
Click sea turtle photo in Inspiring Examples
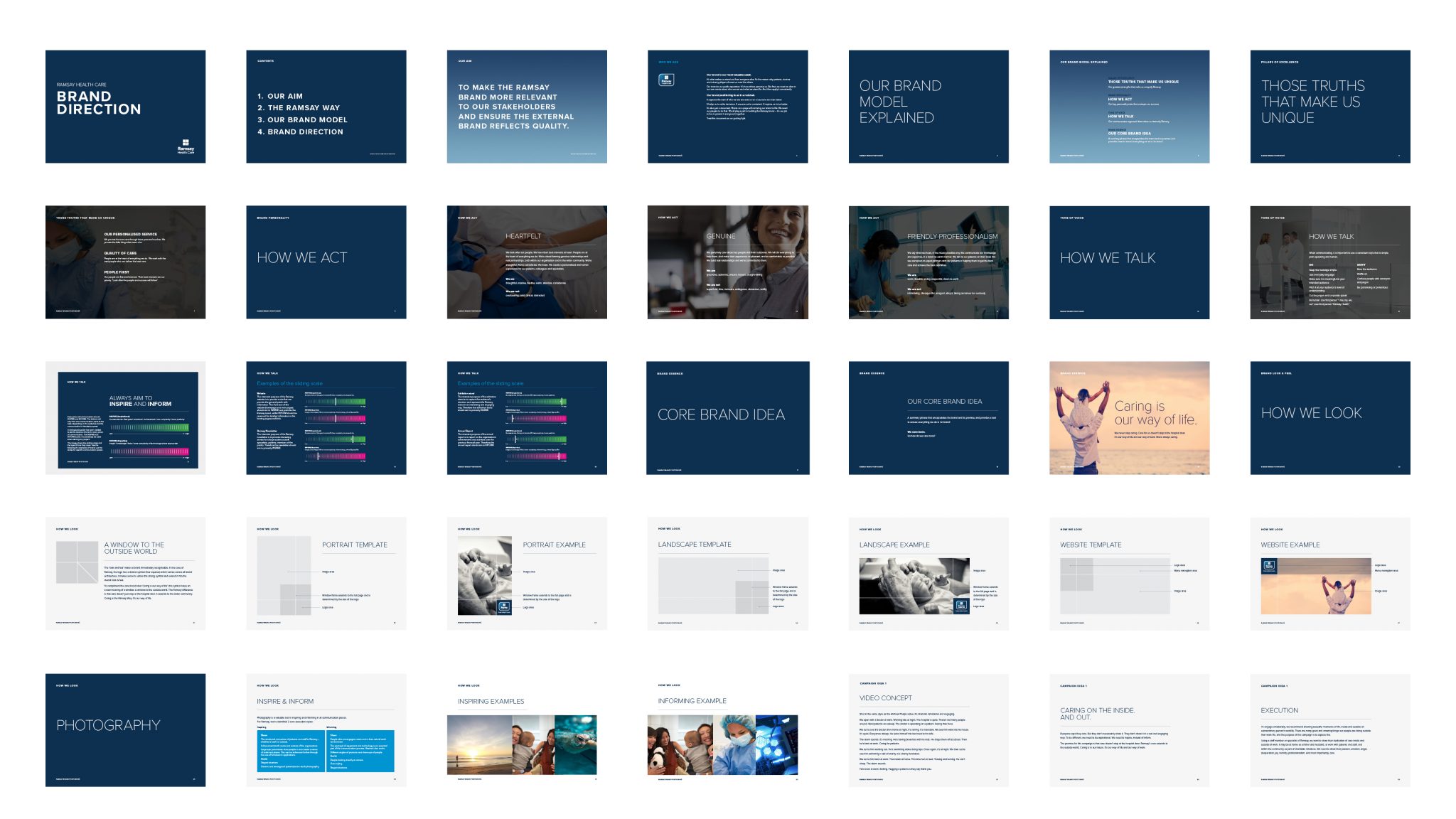(576, 745)
